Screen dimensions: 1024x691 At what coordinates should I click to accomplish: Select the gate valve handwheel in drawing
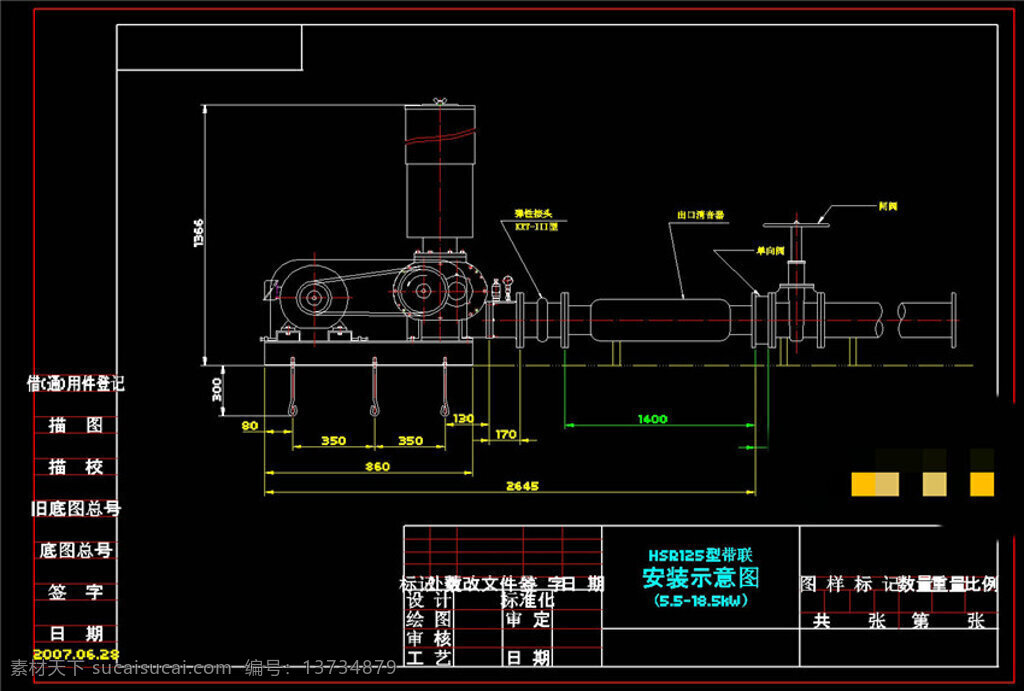coord(796,225)
